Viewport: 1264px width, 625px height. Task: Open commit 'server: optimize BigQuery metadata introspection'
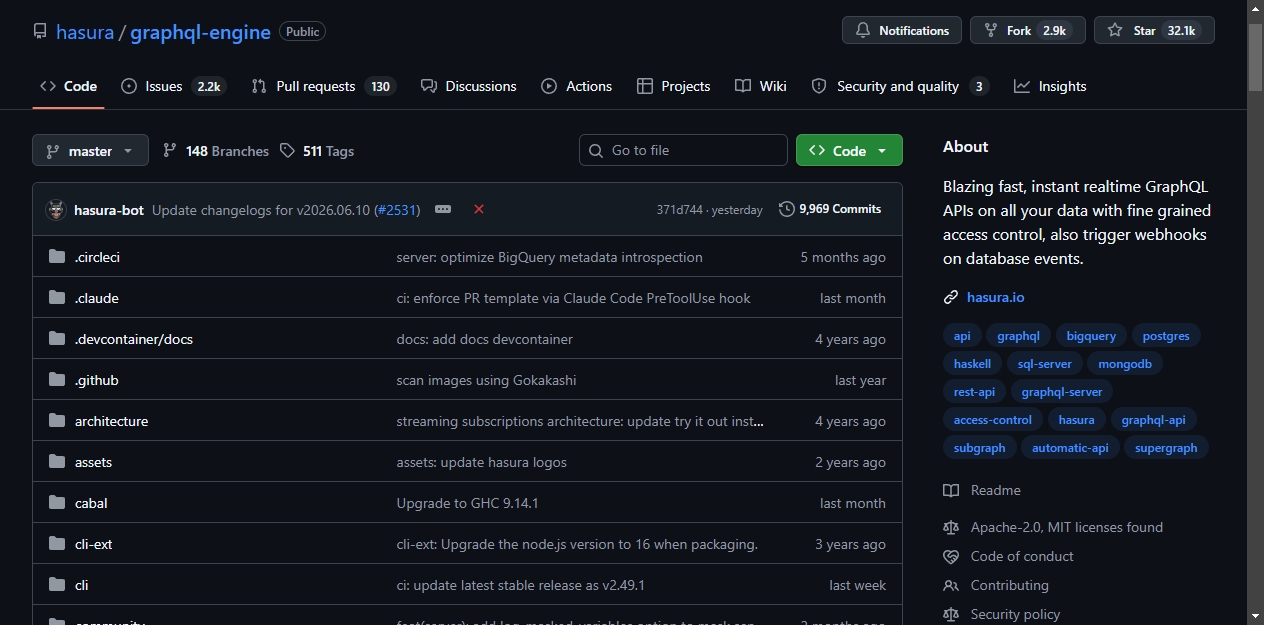[549, 257]
